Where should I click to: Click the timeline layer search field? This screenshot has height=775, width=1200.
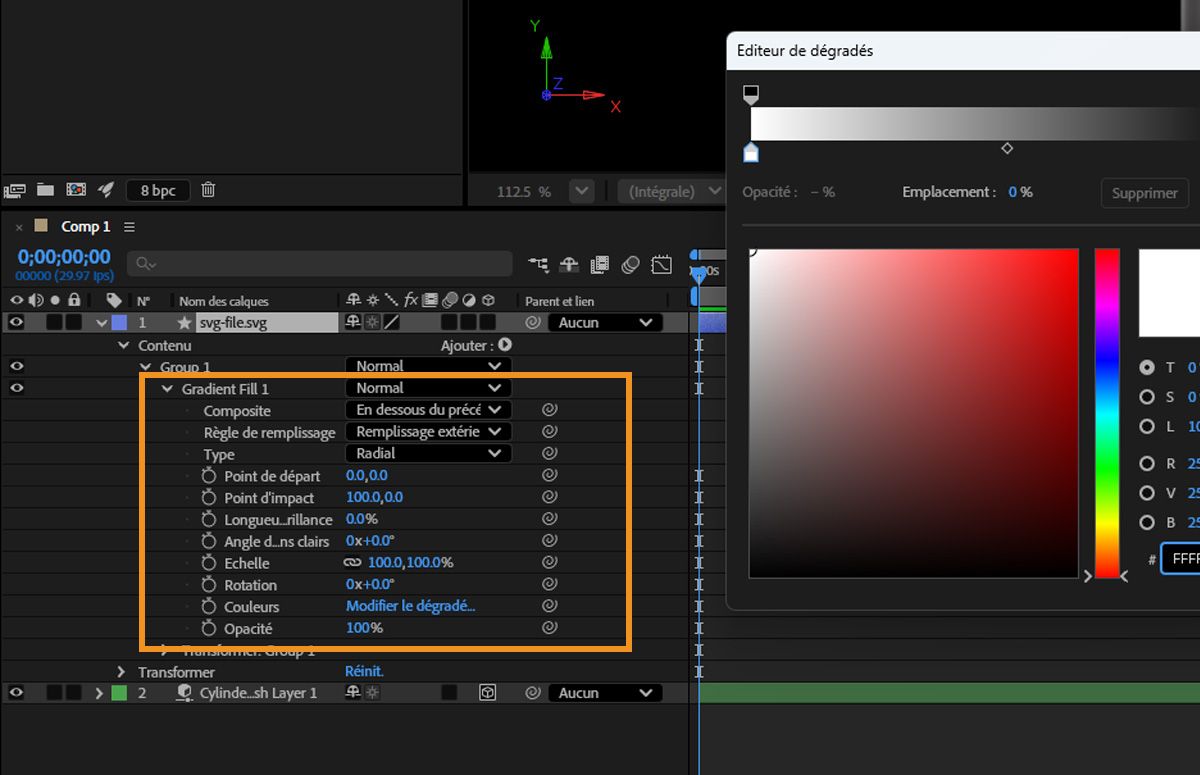point(320,263)
